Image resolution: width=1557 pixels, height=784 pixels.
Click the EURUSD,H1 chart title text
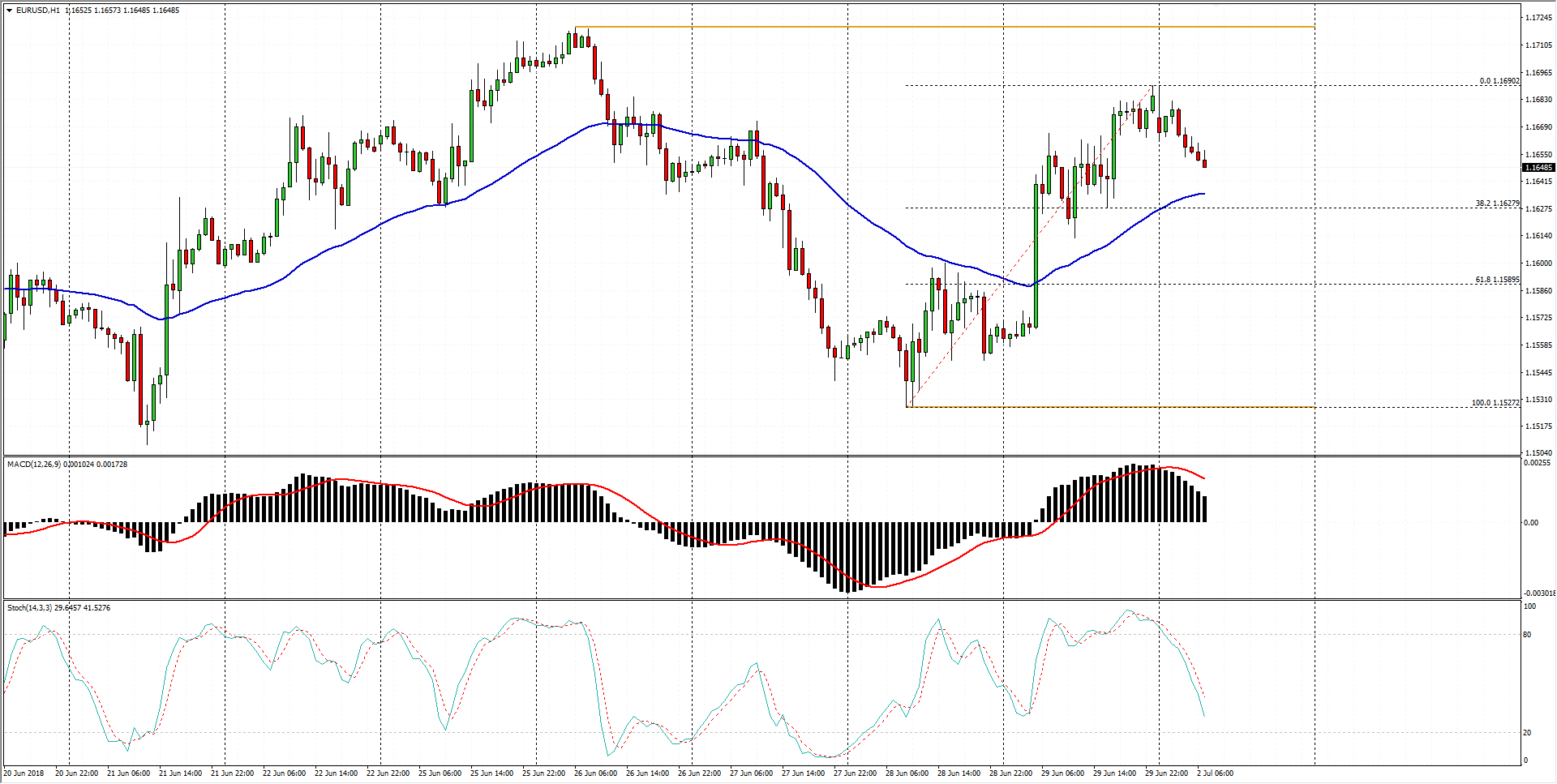coord(38,11)
